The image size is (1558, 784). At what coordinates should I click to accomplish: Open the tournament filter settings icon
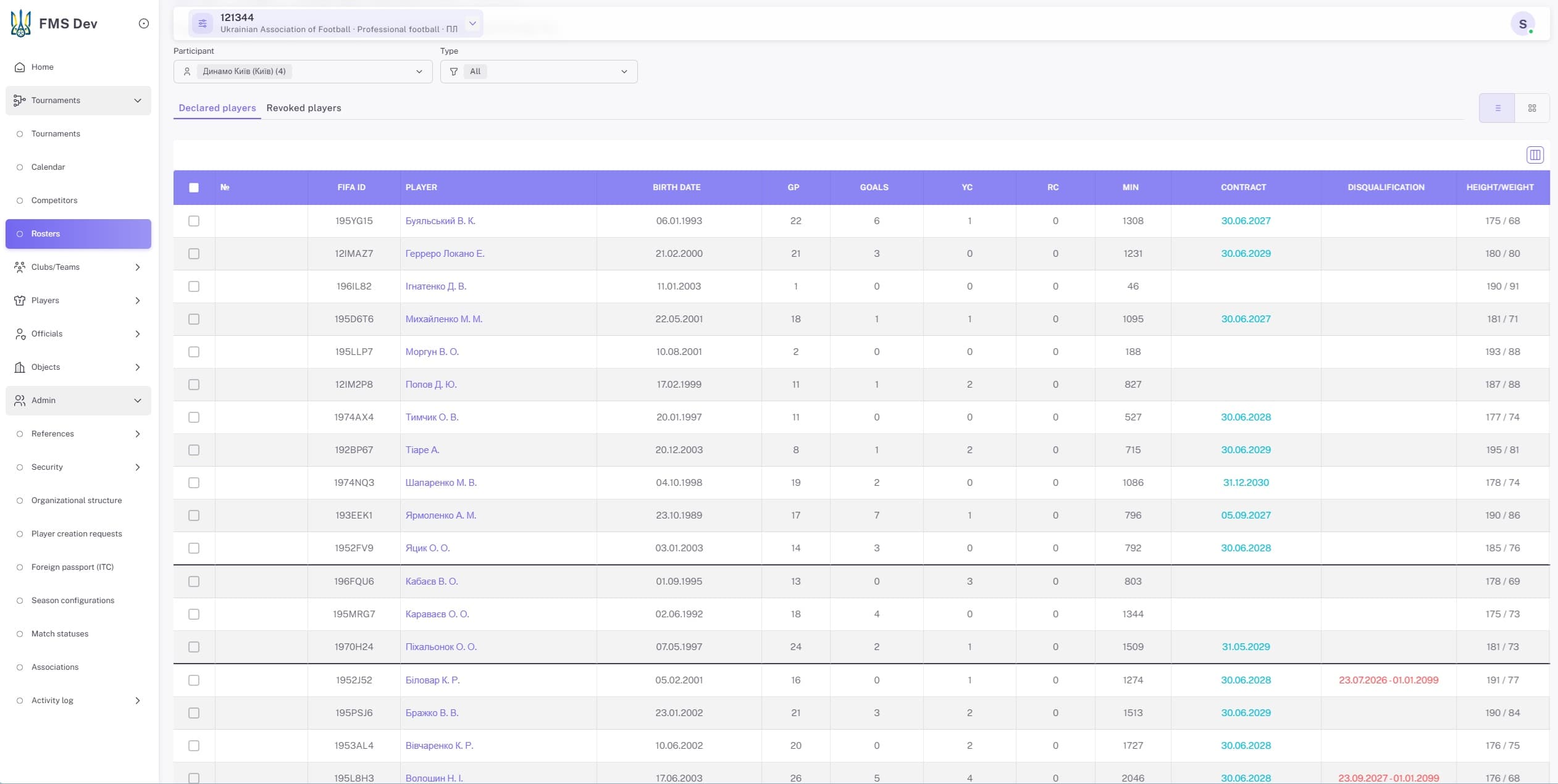(x=203, y=23)
